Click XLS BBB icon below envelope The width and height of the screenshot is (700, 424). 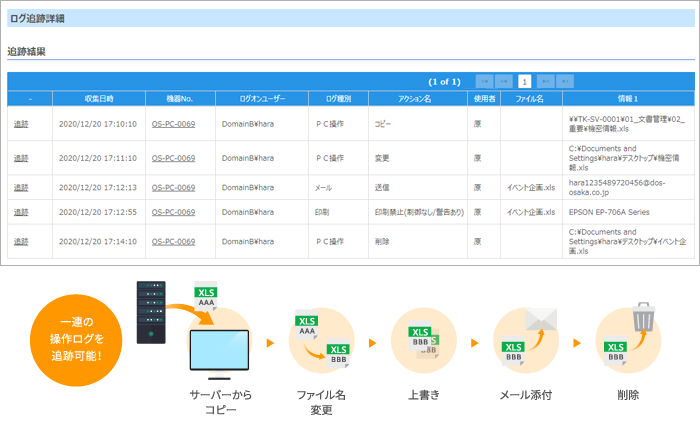pyautogui.click(x=513, y=351)
